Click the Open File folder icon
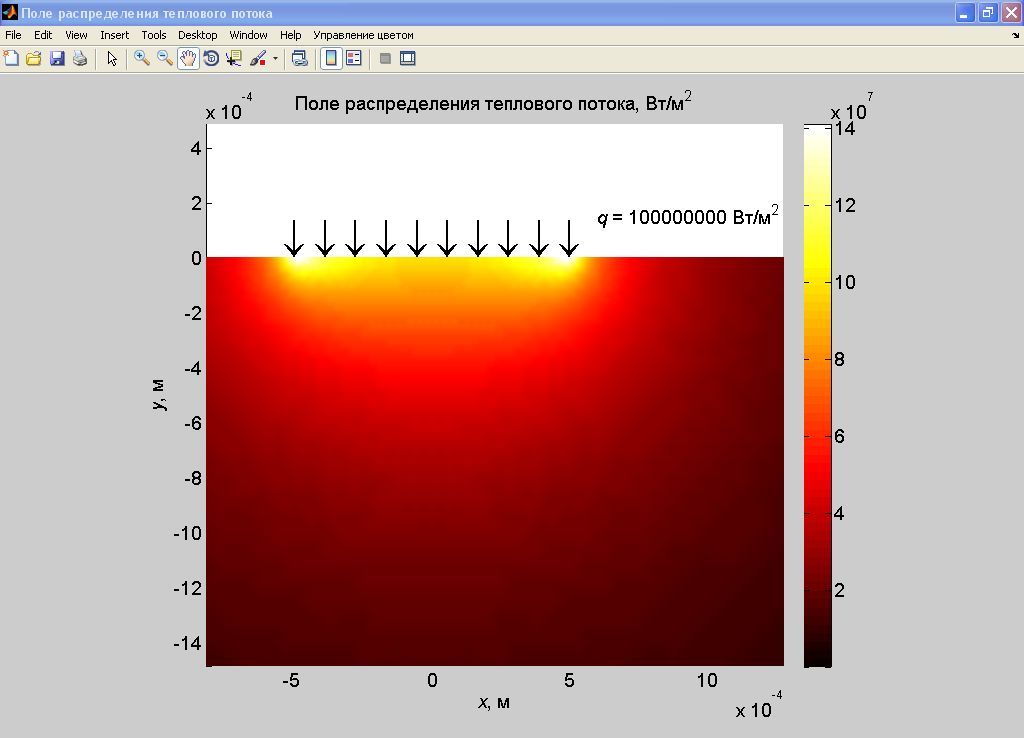 tap(33, 59)
